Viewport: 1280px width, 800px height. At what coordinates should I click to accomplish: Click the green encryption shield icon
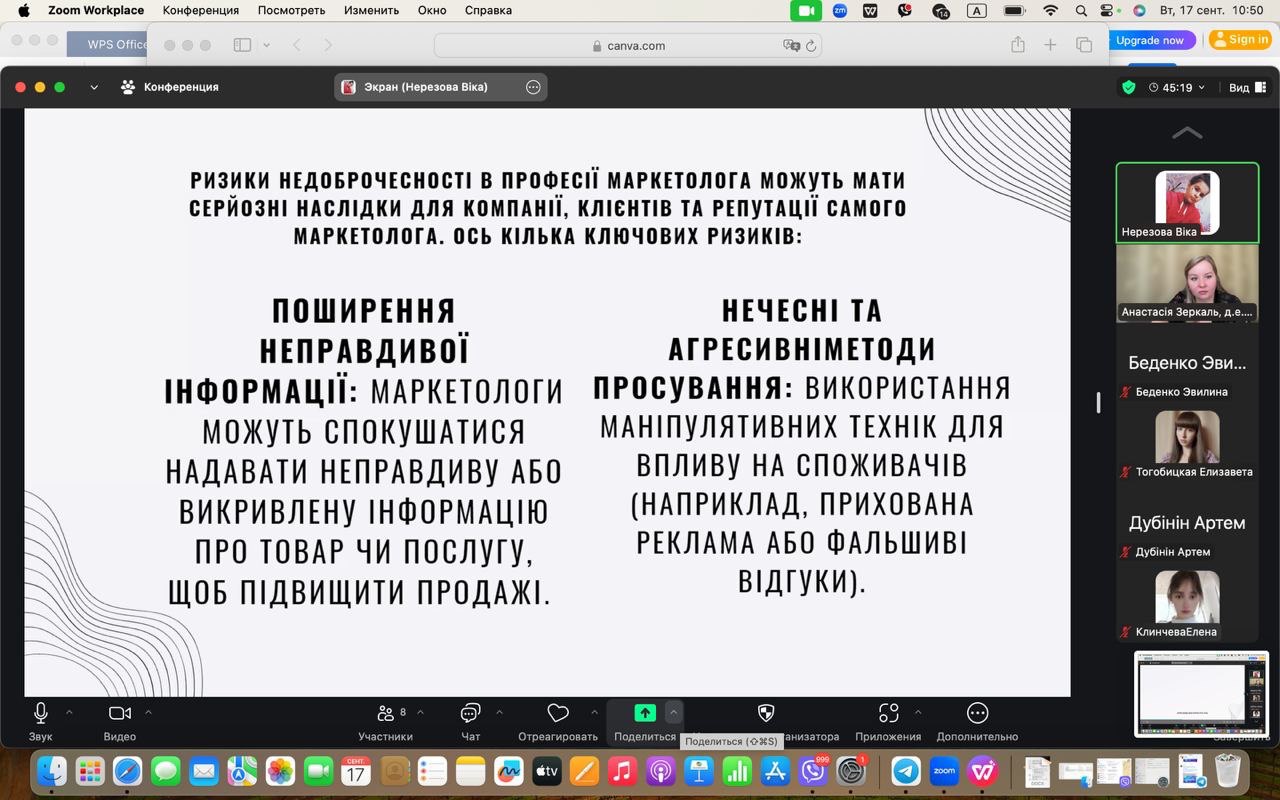pyautogui.click(x=1129, y=87)
